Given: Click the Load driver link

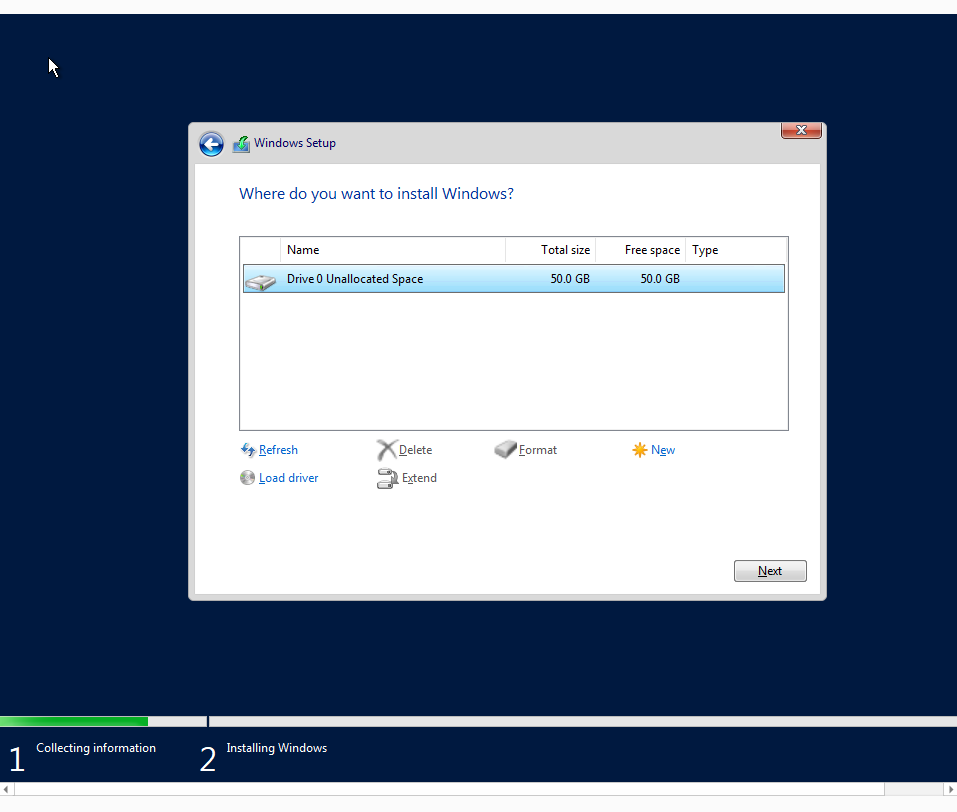Looking at the screenshot, I should pyautogui.click(x=289, y=478).
